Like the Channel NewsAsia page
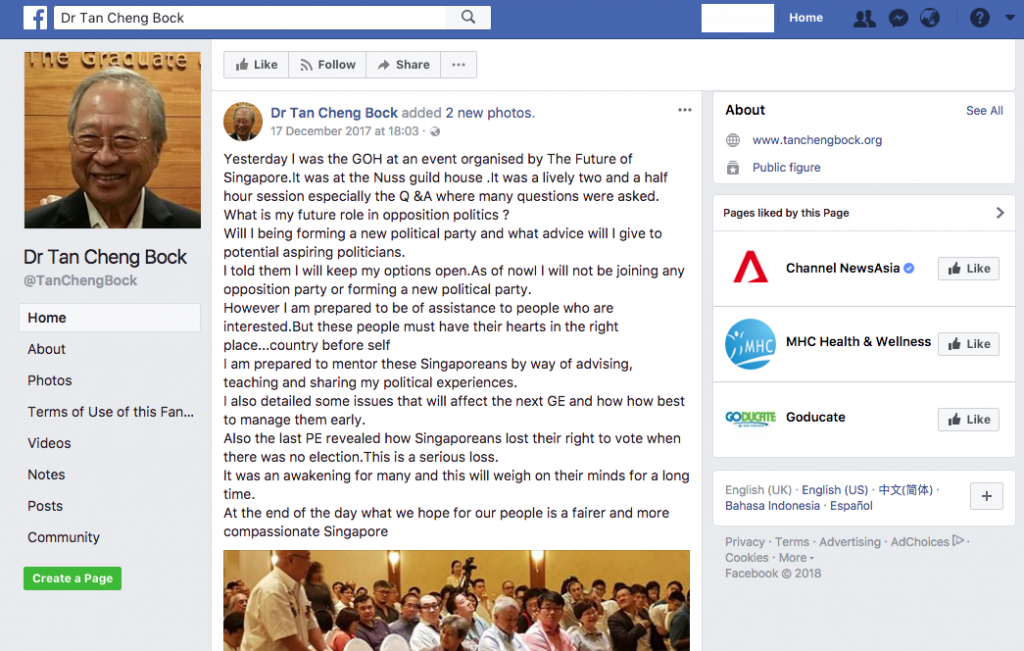Image resolution: width=1024 pixels, height=651 pixels. 968,268
